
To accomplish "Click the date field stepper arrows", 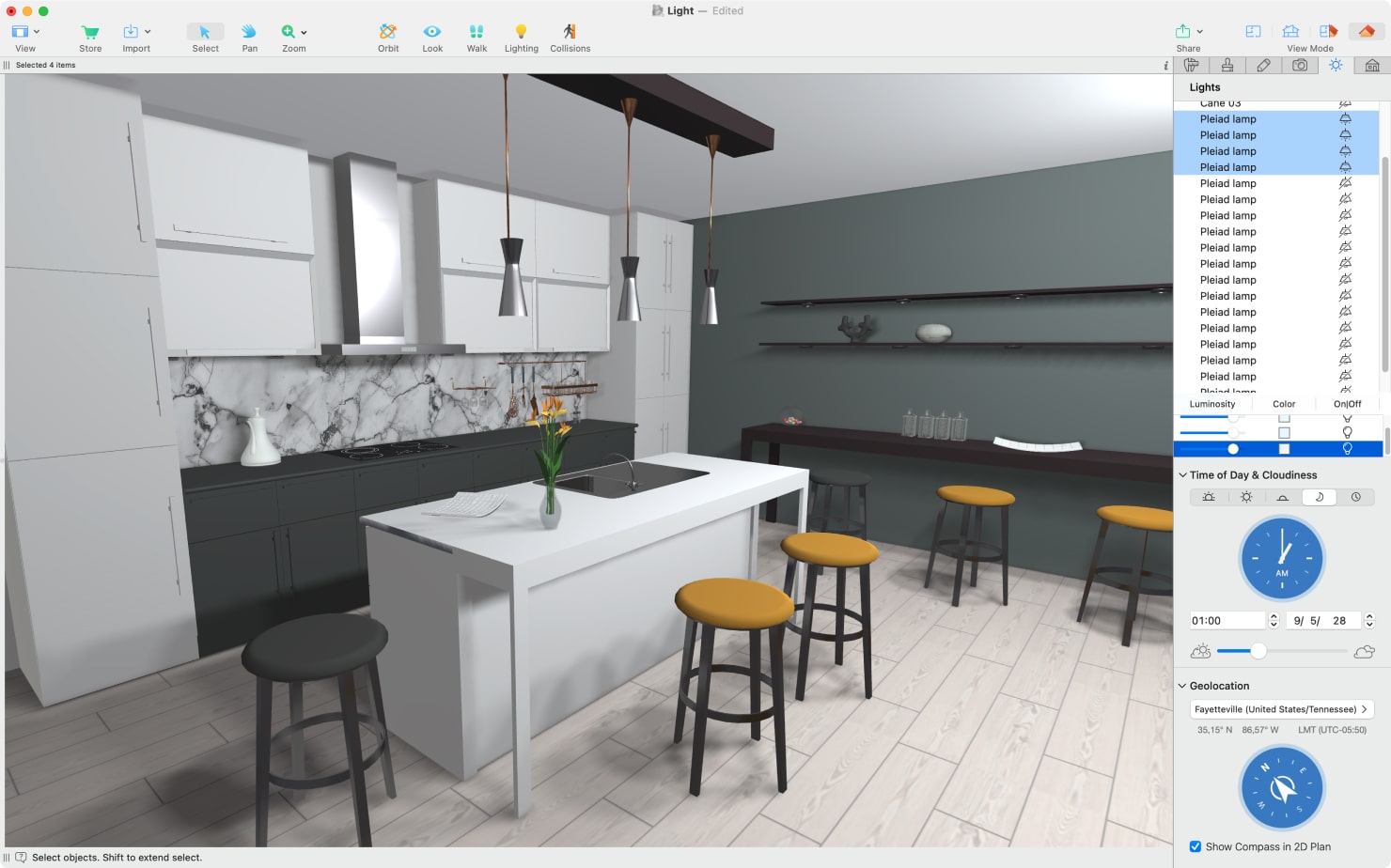I will [1369, 620].
